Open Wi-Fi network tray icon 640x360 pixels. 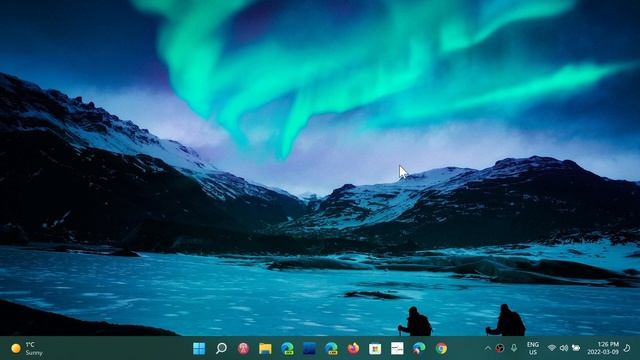(x=552, y=348)
